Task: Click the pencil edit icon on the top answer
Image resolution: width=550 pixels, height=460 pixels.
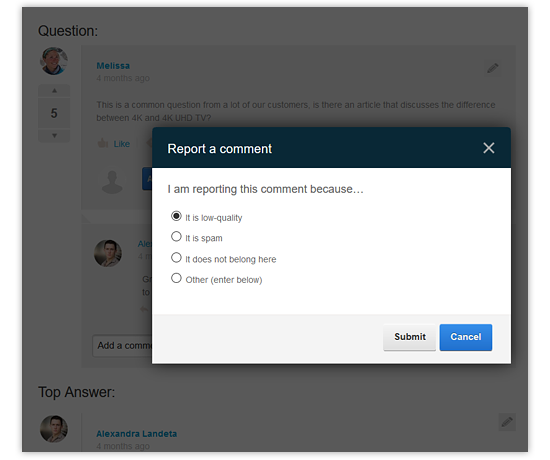Action: (x=507, y=422)
